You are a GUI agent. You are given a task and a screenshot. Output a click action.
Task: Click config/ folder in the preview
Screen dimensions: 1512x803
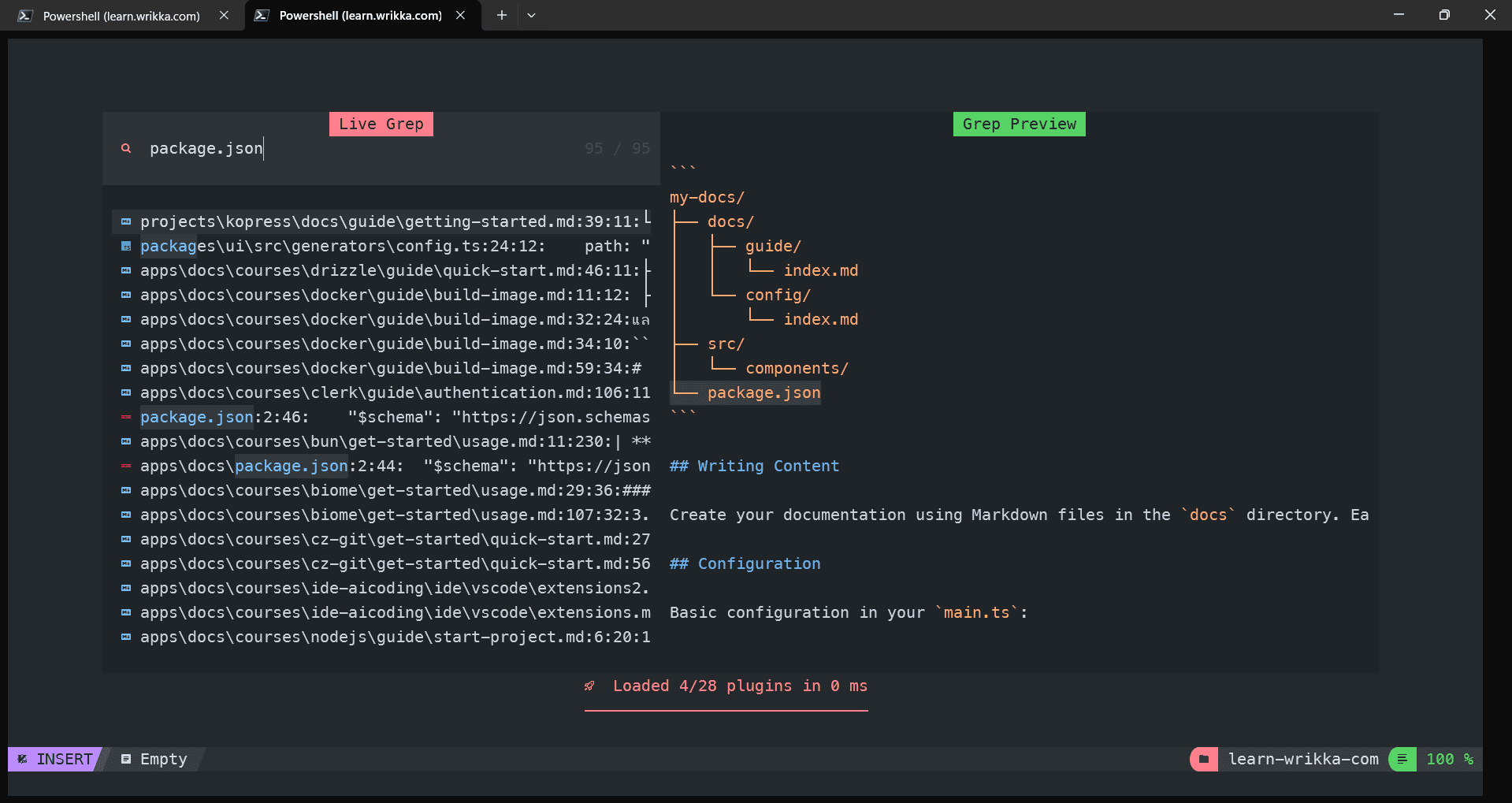click(x=778, y=295)
